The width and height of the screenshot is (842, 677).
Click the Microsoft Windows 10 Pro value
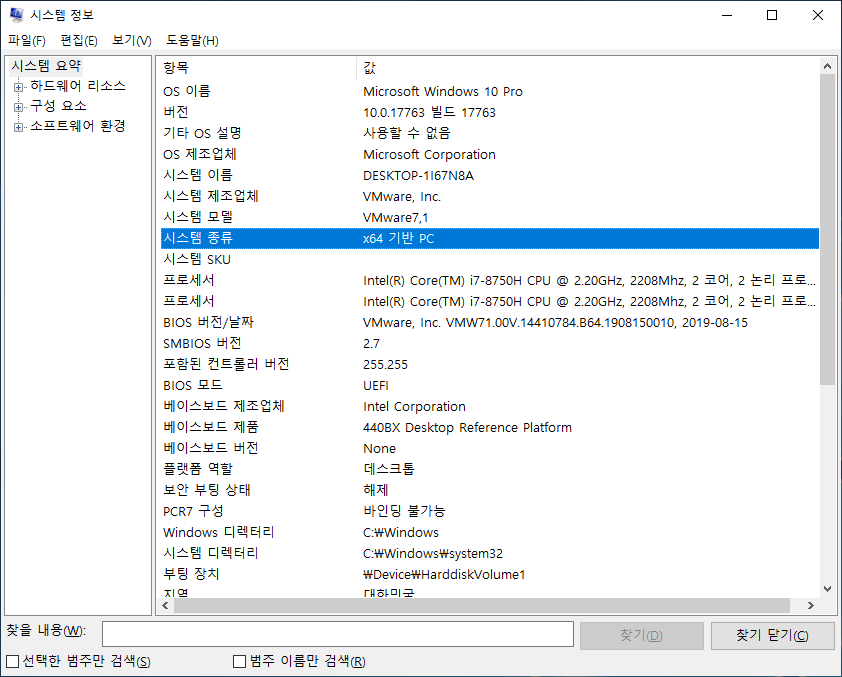click(x=443, y=92)
